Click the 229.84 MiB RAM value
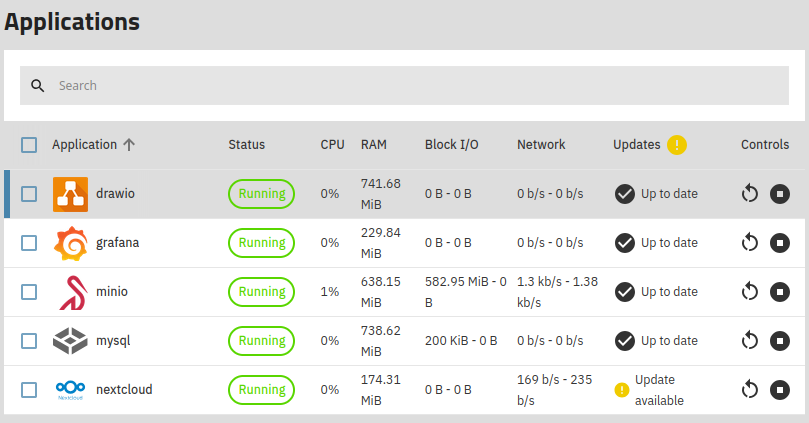Screen dimensions: 809x423 (381, 243)
